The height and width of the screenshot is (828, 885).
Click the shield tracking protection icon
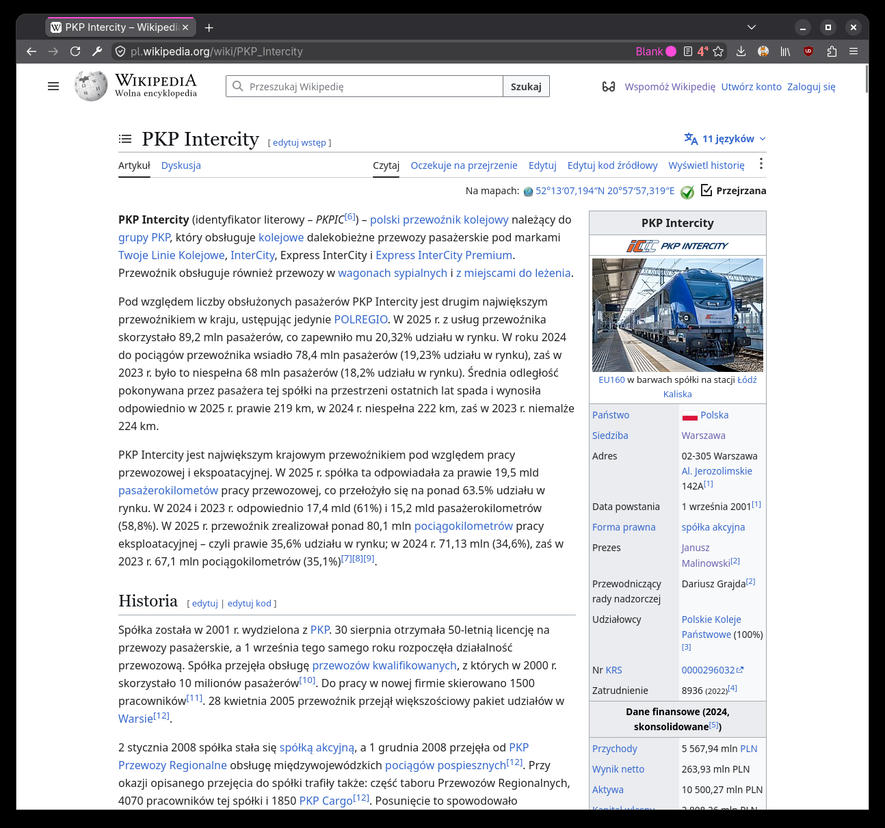pos(120,51)
